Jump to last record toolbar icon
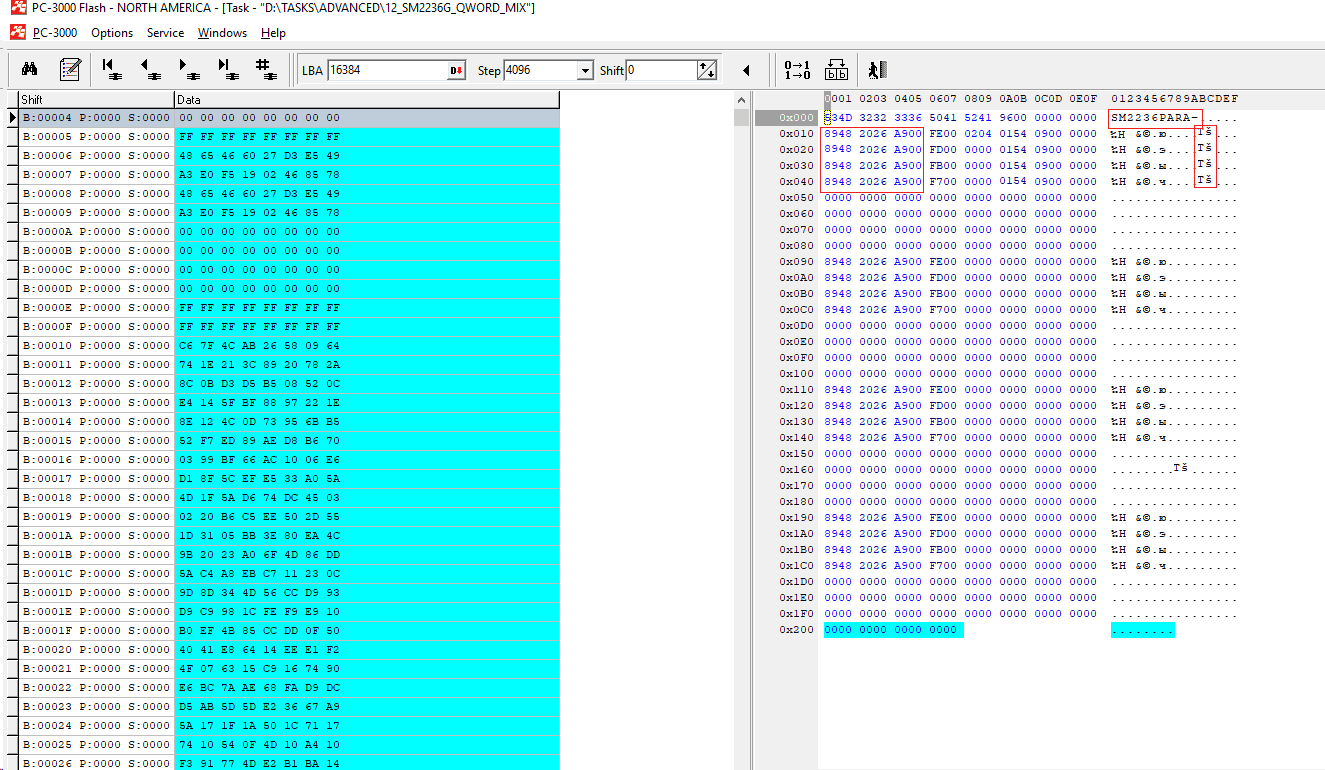The width and height of the screenshot is (1325, 770). [x=227, y=70]
